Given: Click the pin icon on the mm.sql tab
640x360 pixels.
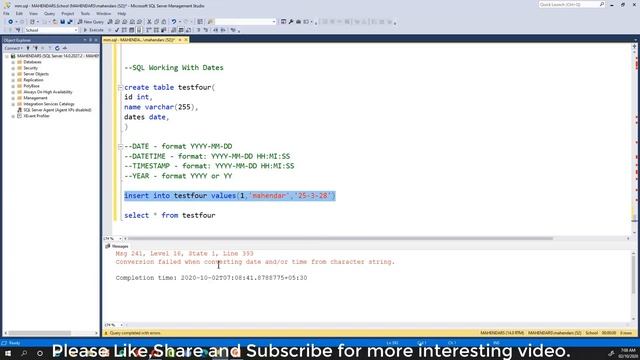Looking at the screenshot, I should tap(180, 40).
